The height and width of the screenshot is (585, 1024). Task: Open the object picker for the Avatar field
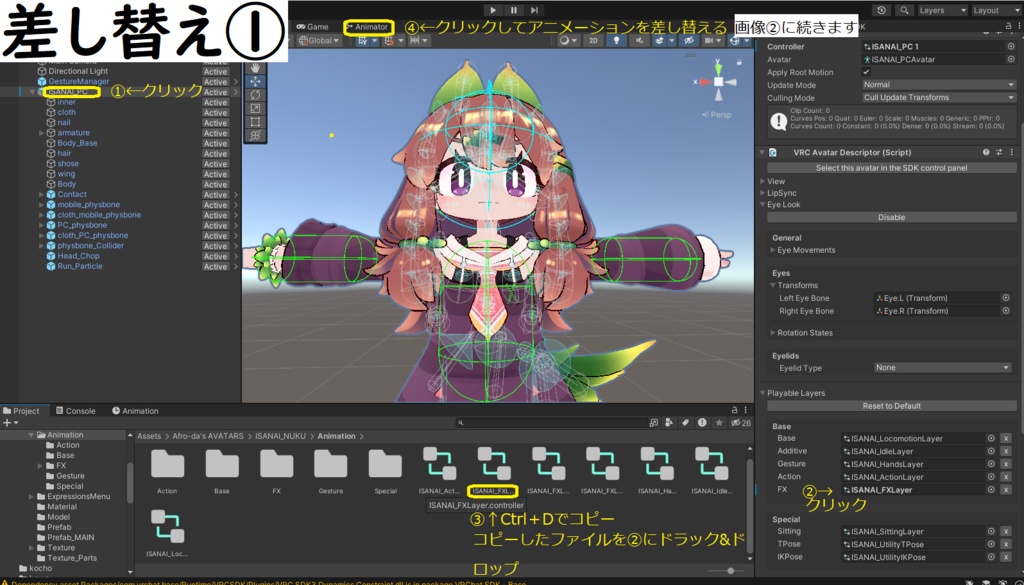click(1010, 59)
